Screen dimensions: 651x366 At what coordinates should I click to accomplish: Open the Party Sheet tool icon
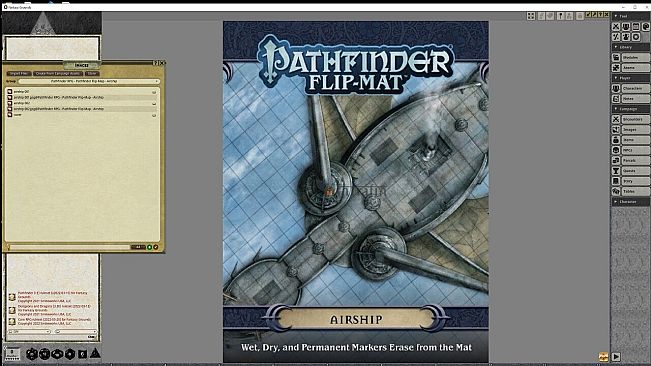click(626, 27)
